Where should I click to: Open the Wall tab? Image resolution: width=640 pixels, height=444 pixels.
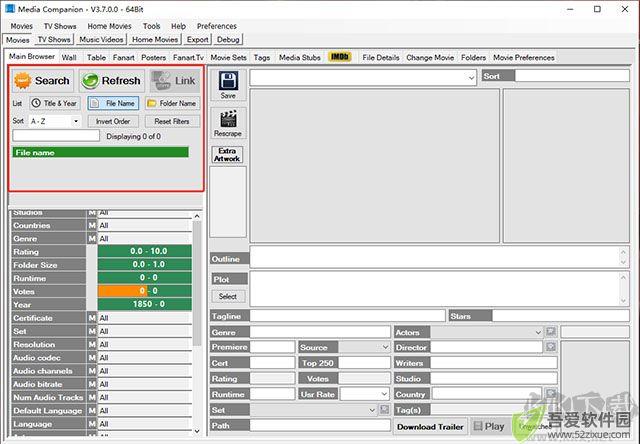click(x=69, y=58)
